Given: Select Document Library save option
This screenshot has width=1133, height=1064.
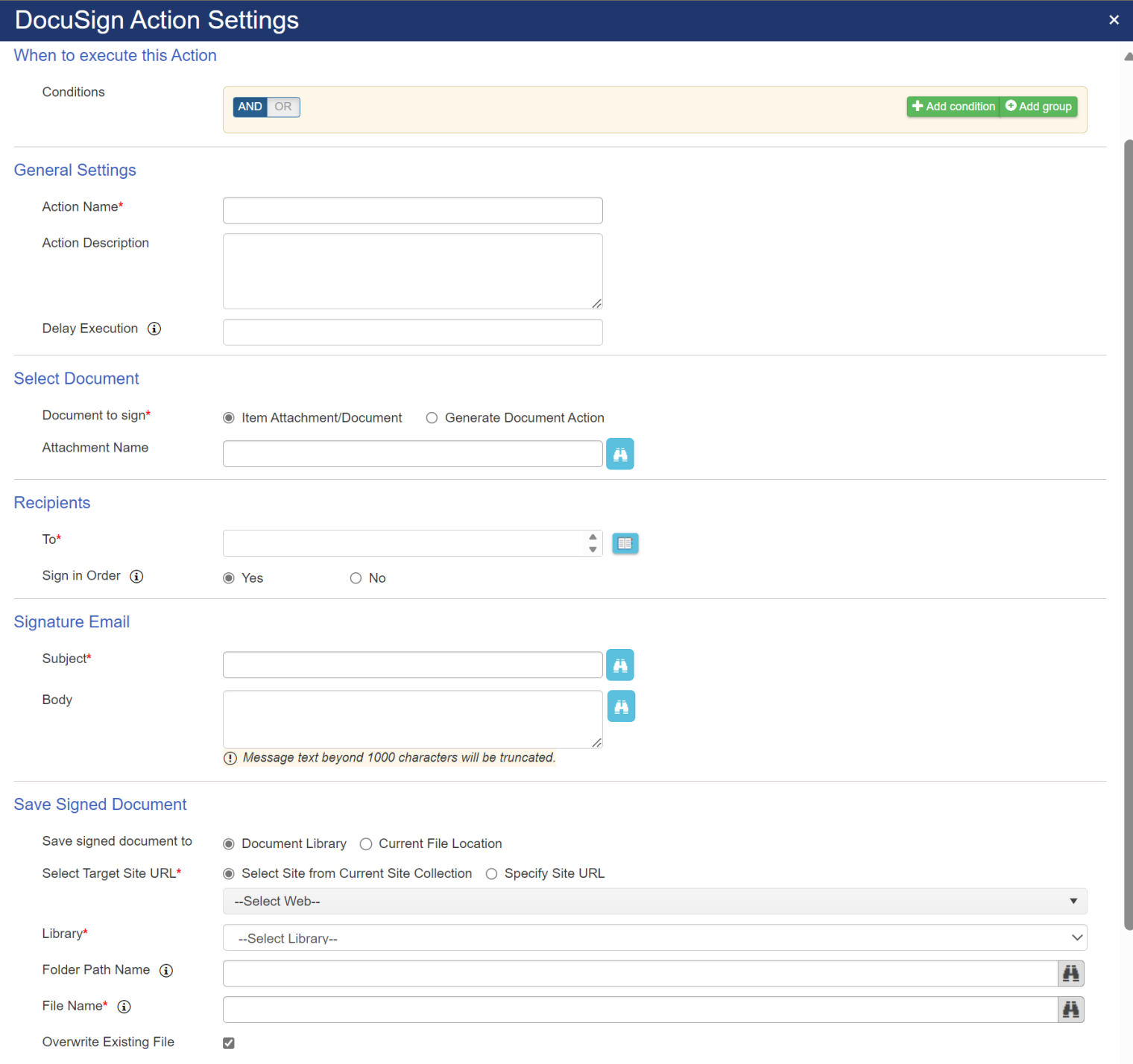Looking at the screenshot, I should (x=229, y=844).
